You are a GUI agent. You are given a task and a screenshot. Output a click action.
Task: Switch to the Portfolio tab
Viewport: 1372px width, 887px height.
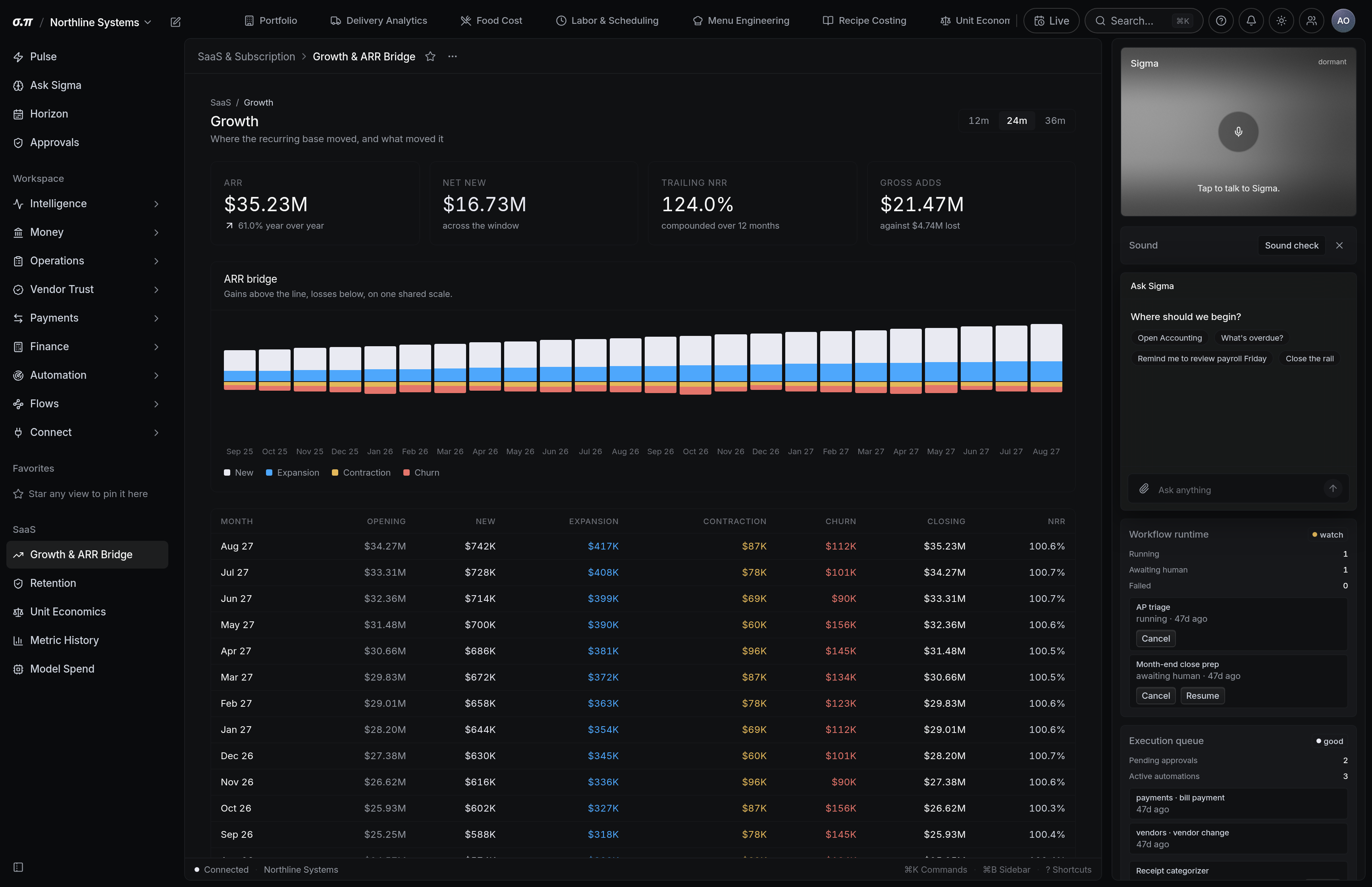(x=271, y=21)
